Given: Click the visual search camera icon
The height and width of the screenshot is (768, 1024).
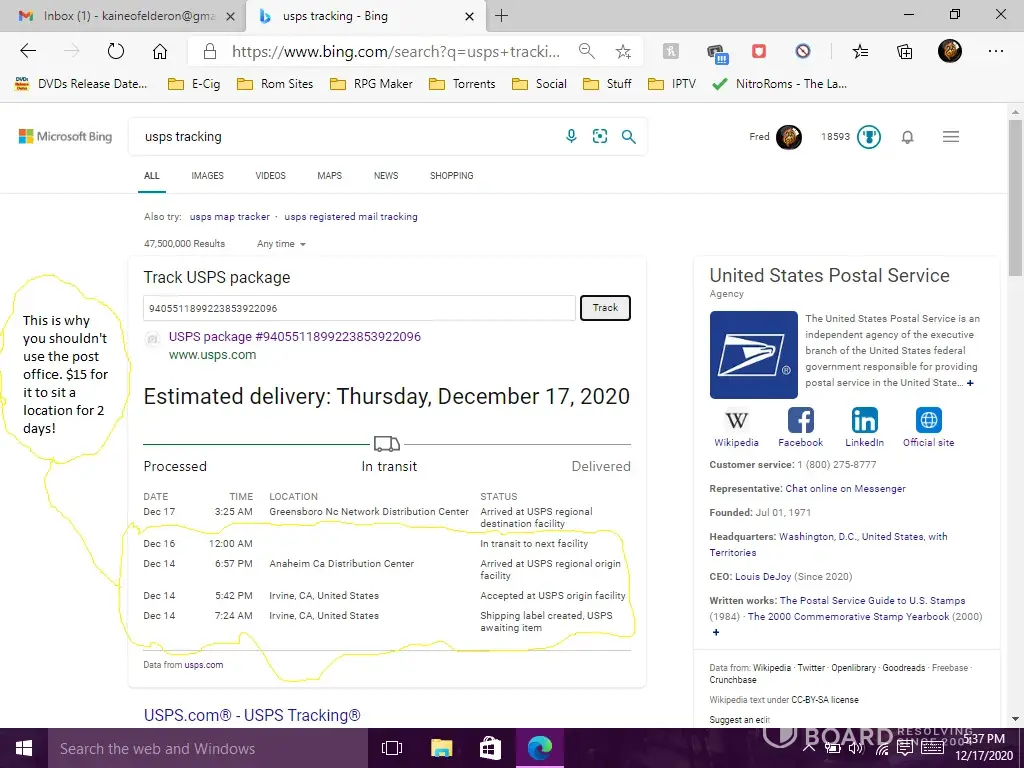Looking at the screenshot, I should 600,137.
